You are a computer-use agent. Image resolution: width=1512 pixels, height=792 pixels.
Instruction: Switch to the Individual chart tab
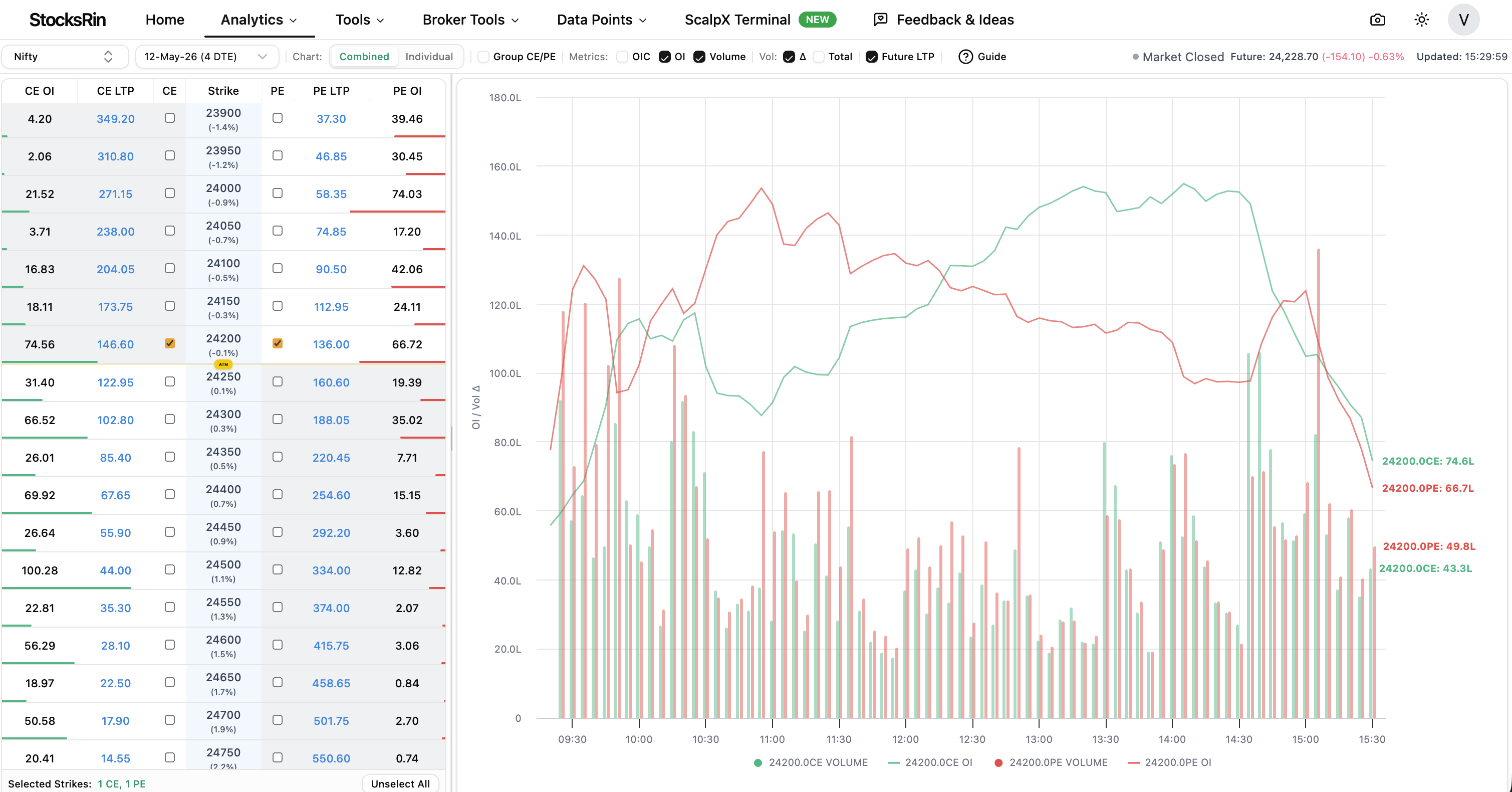(429, 56)
